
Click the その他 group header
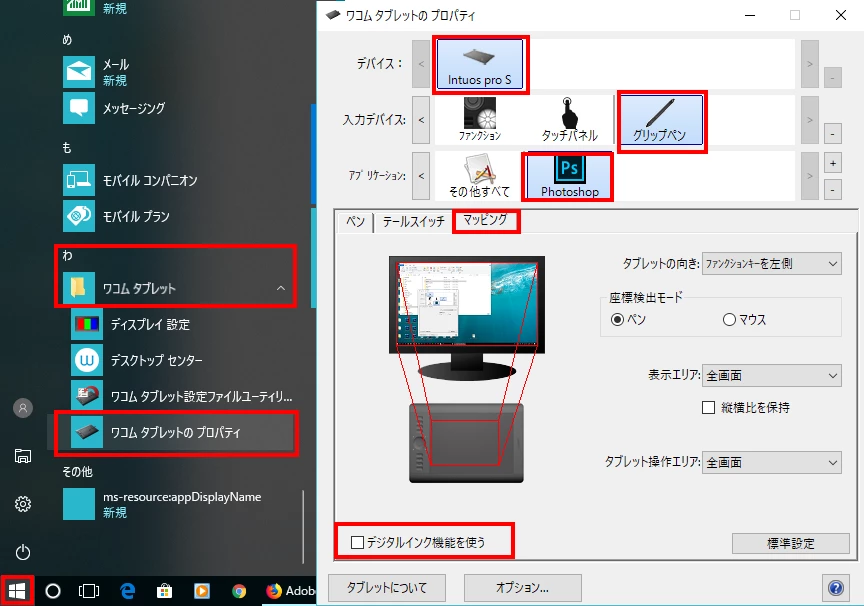[77, 472]
